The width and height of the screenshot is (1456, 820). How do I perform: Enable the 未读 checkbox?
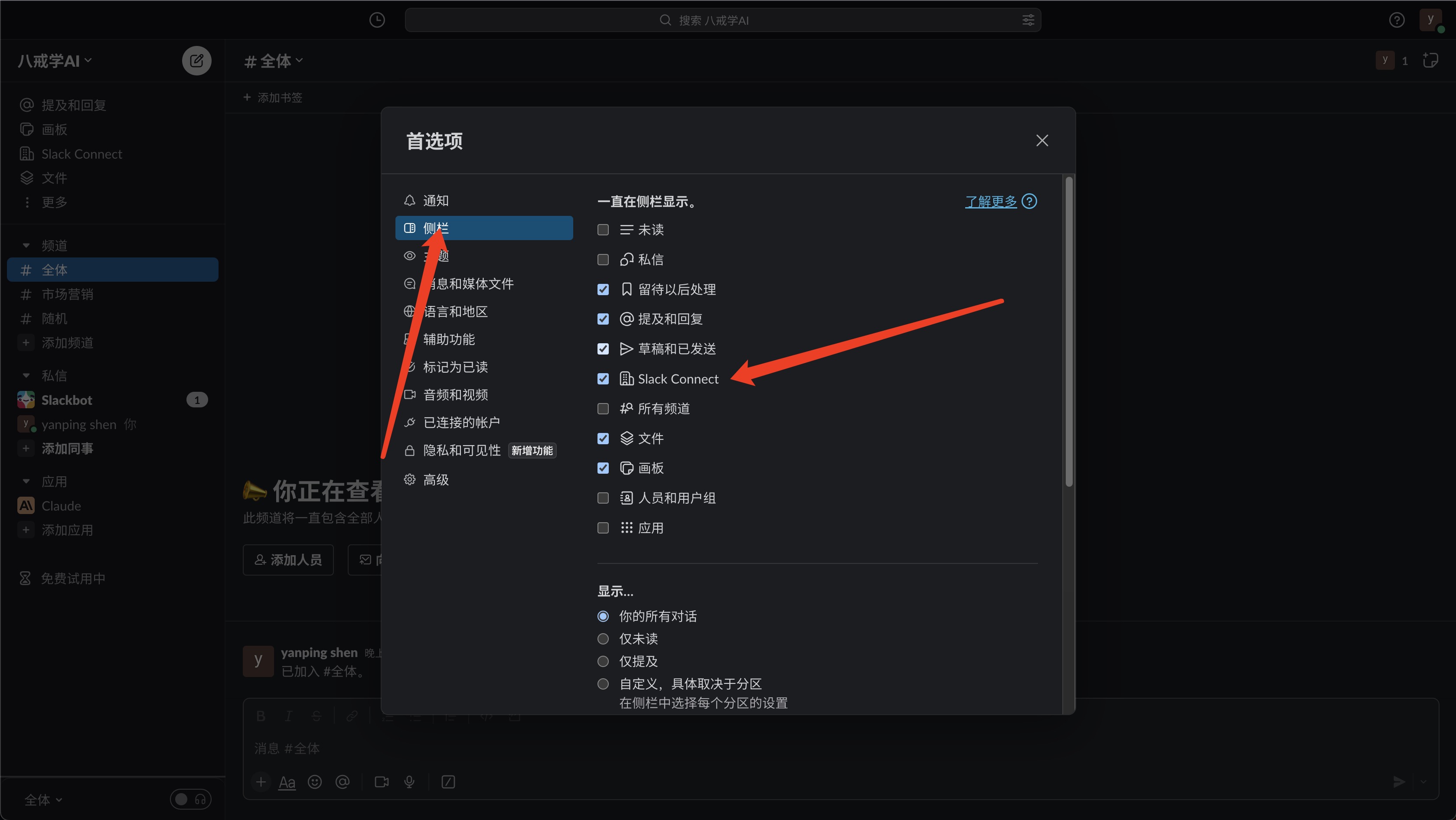(x=603, y=229)
